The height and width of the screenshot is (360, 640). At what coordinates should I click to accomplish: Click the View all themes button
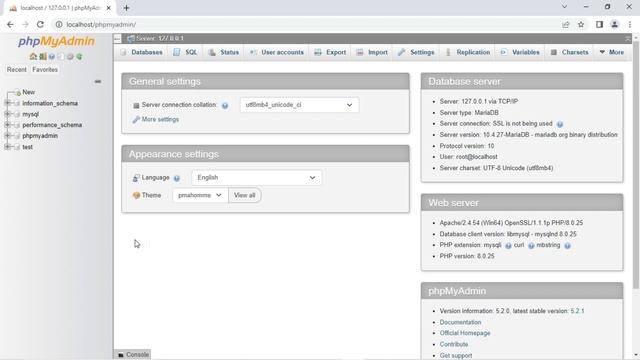(244, 195)
